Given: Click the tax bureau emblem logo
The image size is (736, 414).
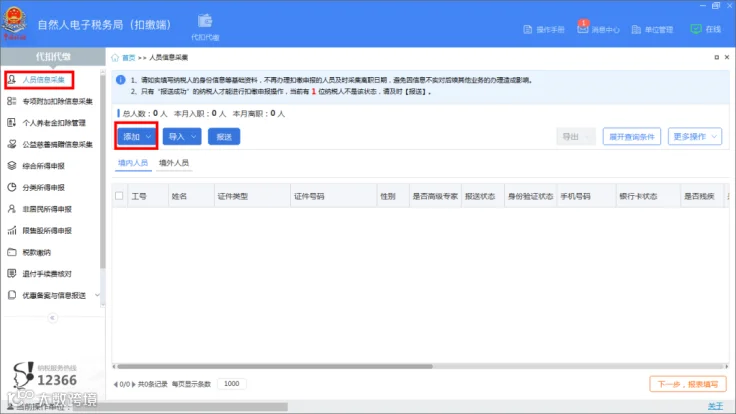Looking at the screenshot, I should click(x=15, y=23).
